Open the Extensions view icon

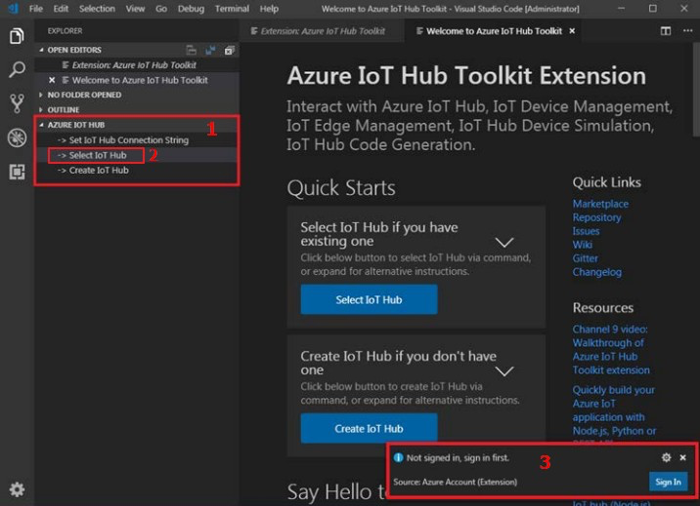16,171
